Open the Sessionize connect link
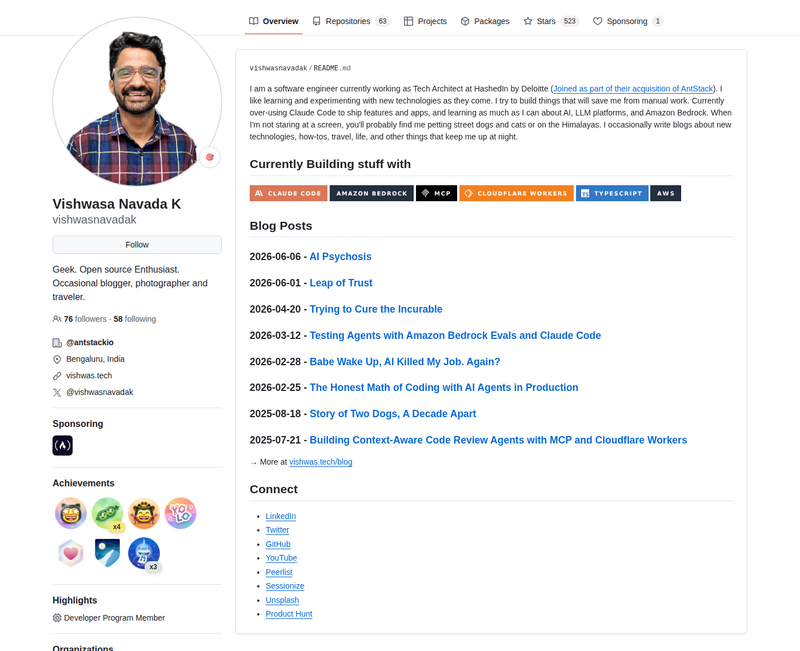The width and height of the screenshot is (800, 651). tap(285, 586)
